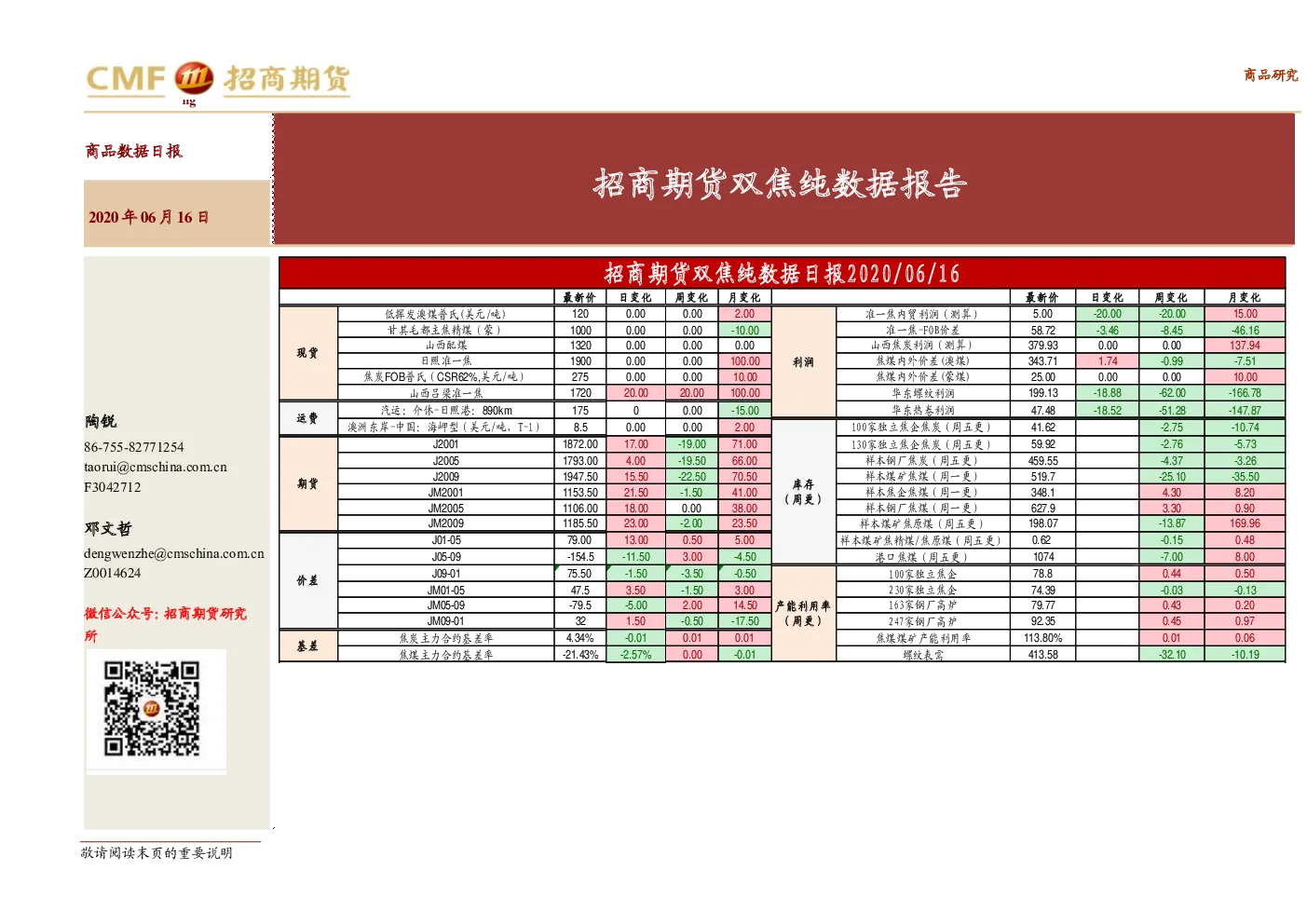Click the value 113.80%
Screen dimensions: 1307x924
point(1043,638)
